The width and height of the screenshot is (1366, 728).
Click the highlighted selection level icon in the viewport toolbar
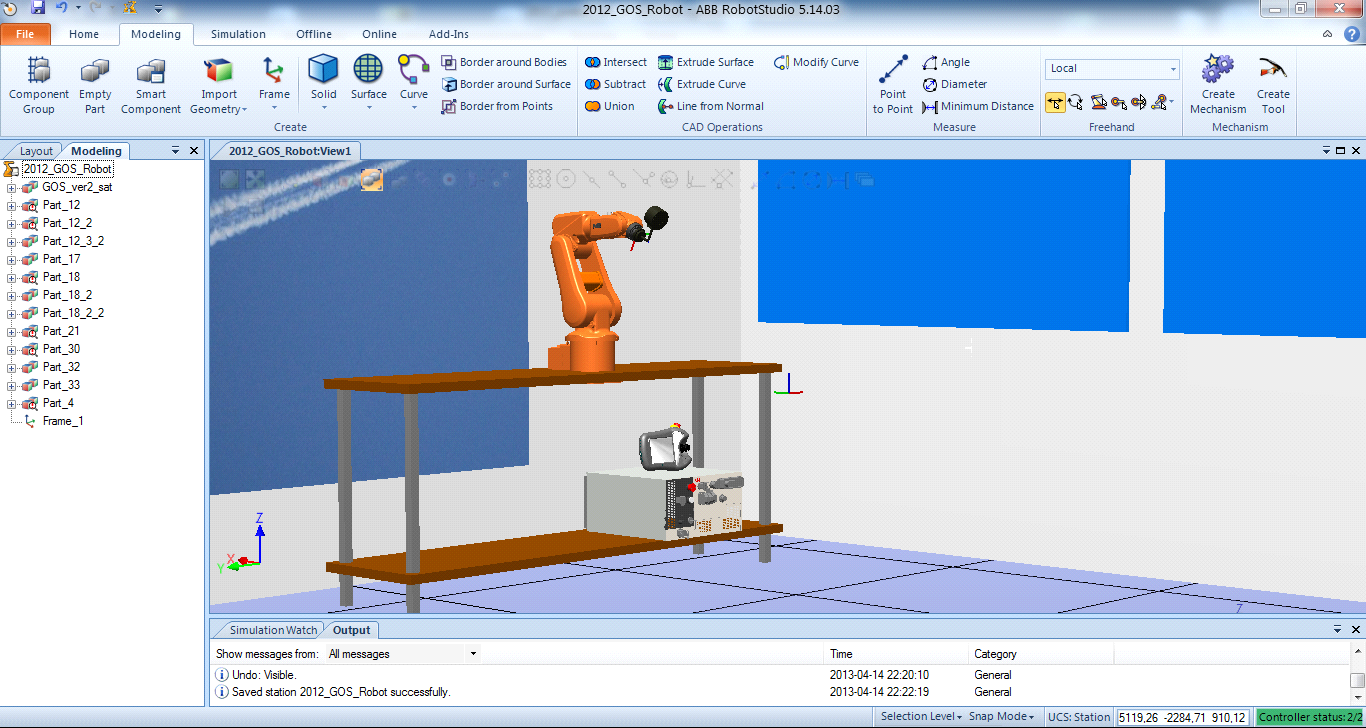coord(372,179)
